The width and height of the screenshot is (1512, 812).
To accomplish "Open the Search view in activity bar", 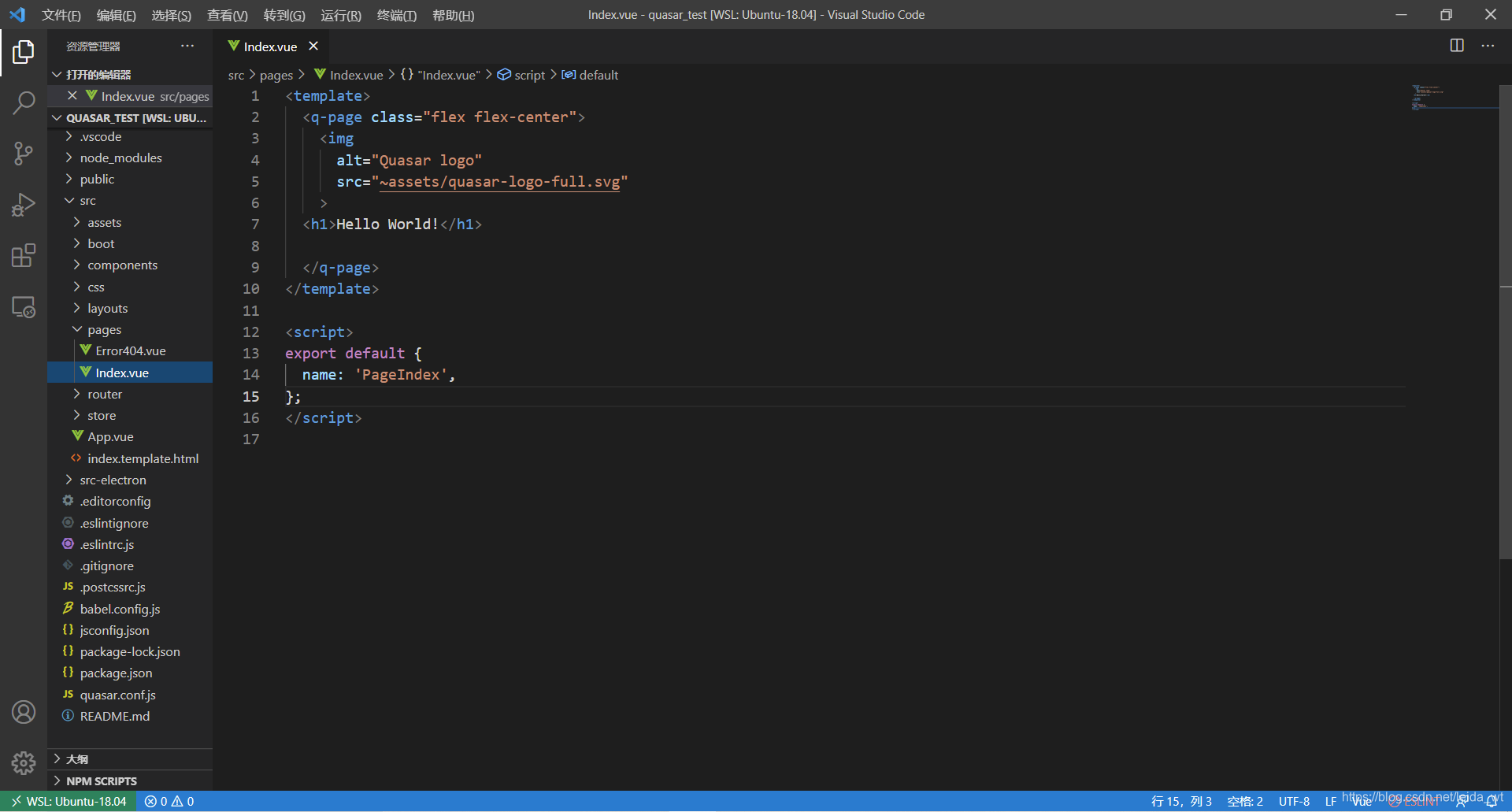I will point(24,102).
